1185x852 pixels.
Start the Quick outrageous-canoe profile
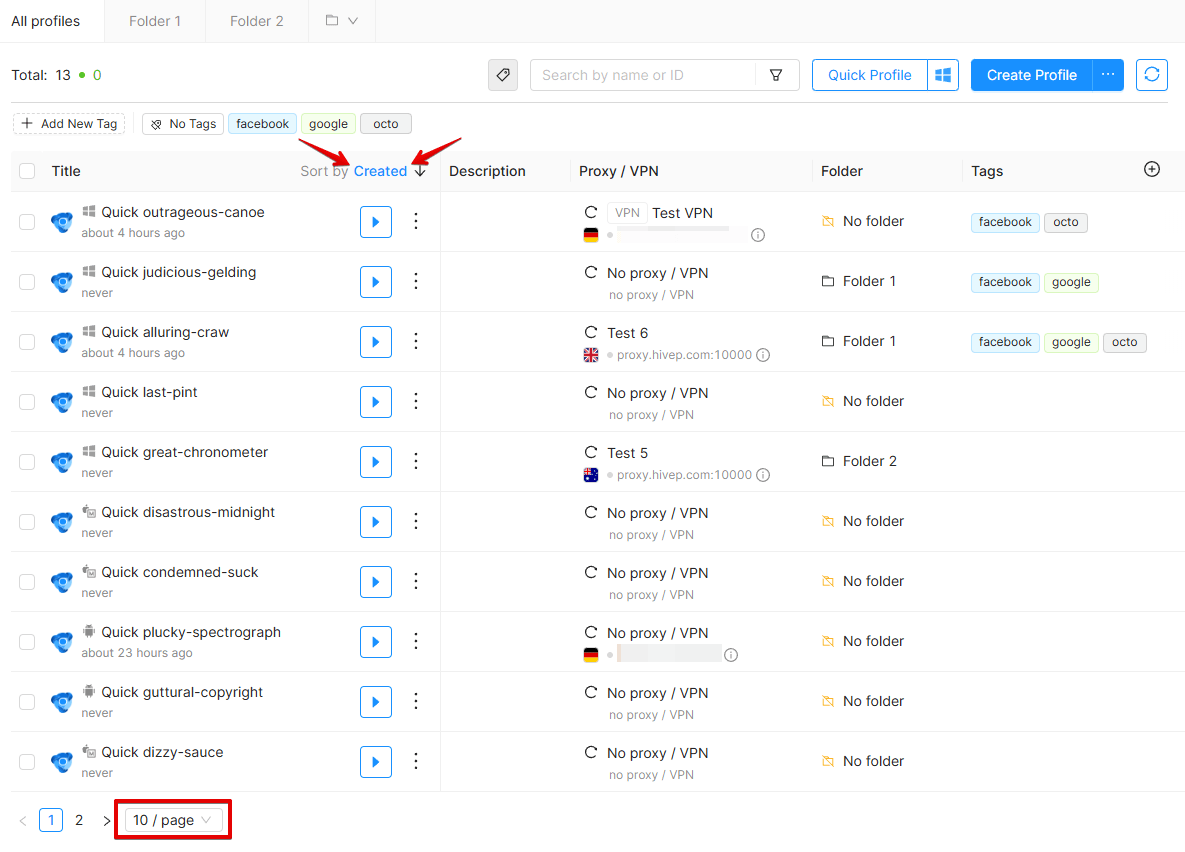376,222
